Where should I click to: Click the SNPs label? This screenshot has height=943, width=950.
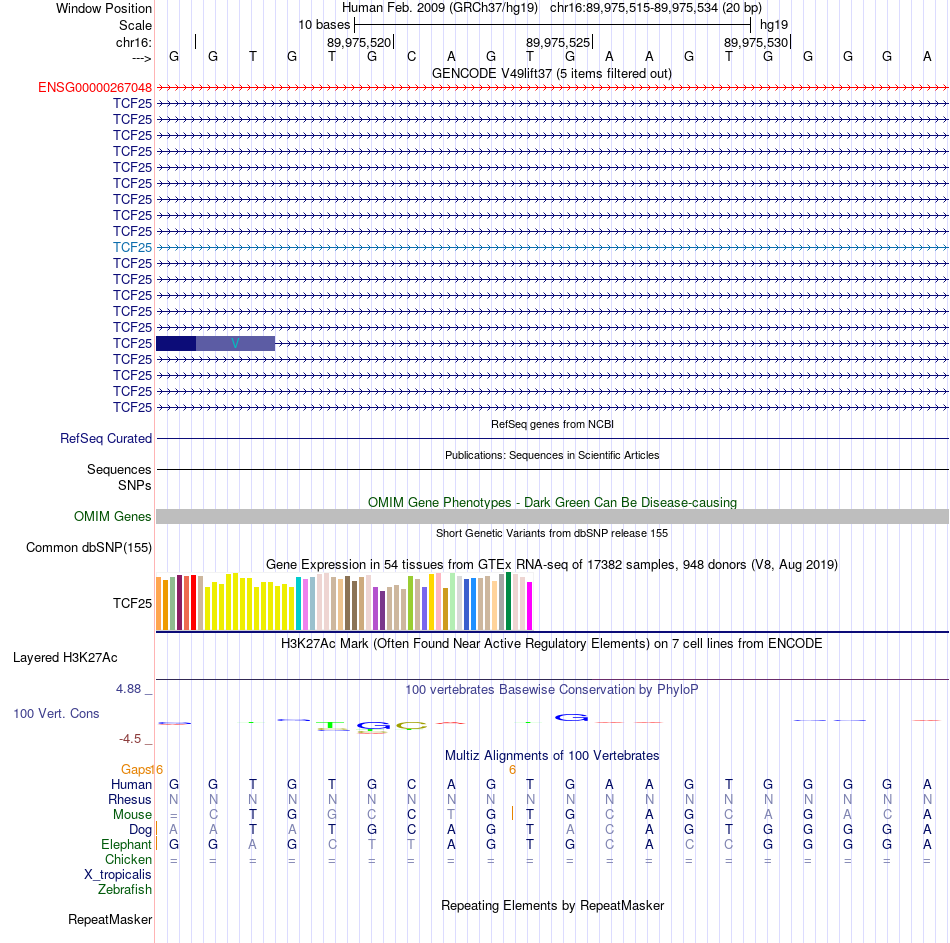[135, 485]
